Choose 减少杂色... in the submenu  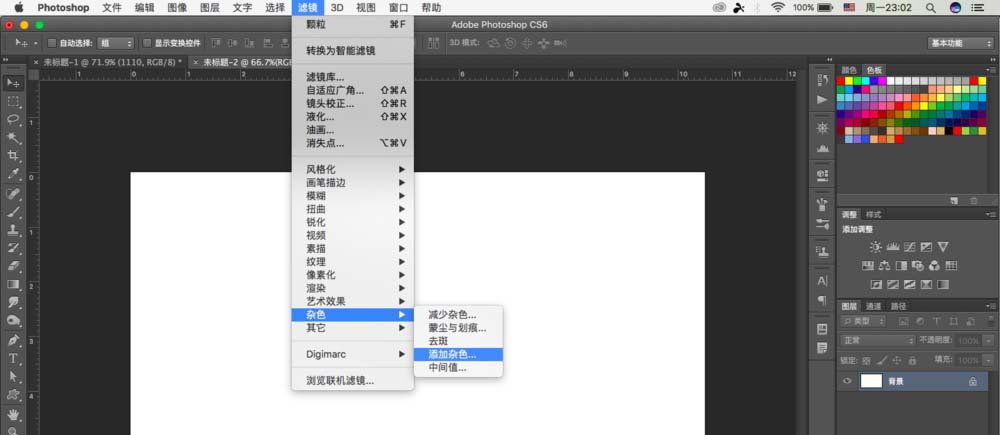click(459, 314)
